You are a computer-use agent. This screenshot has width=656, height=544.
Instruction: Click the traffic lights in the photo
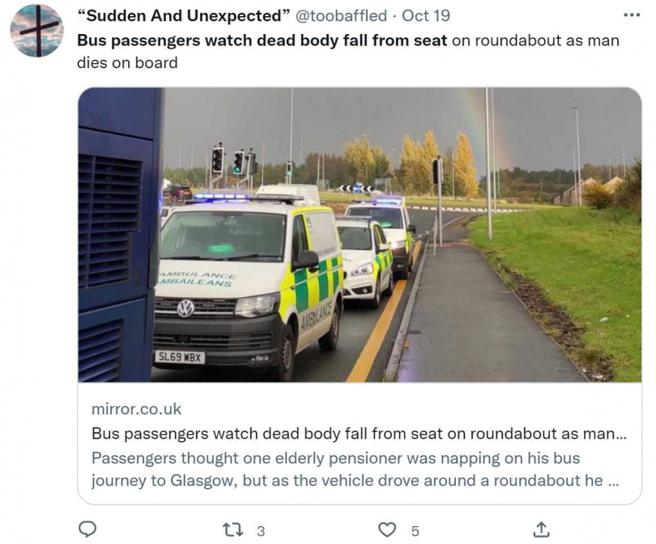pos(234,161)
